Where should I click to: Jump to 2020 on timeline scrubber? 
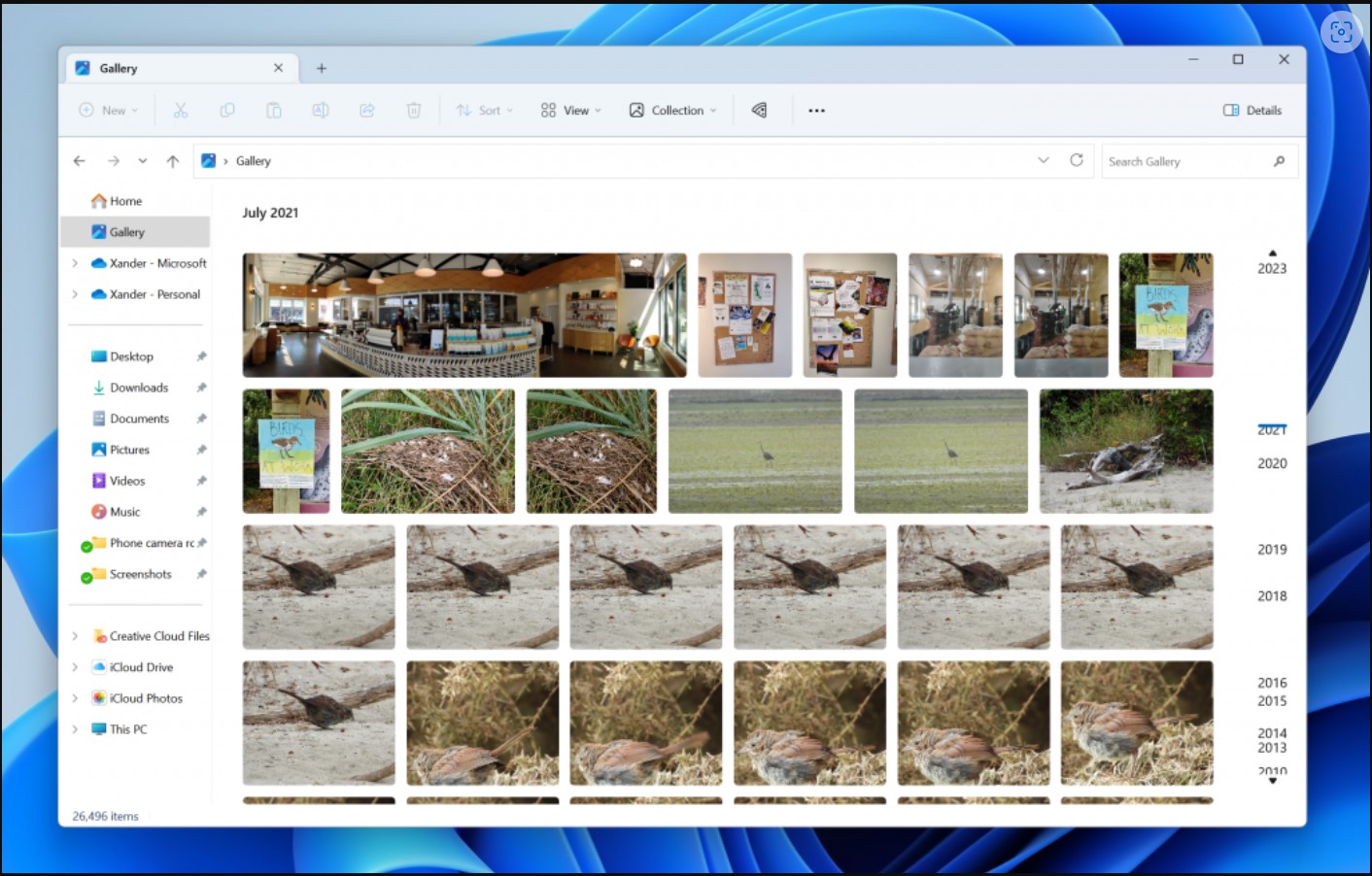point(1272,464)
